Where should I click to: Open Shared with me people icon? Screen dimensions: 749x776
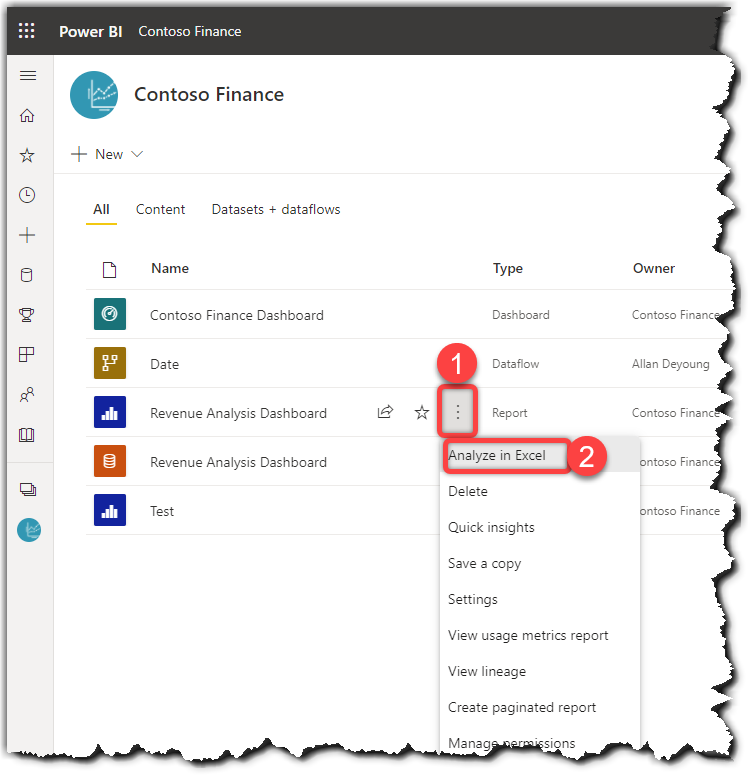point(27,394)
